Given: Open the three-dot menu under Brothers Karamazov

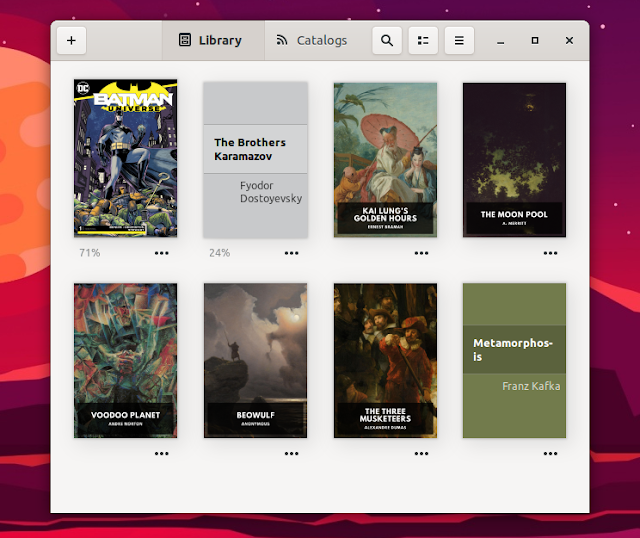Looking at the screenshot, I should point(291,253).
